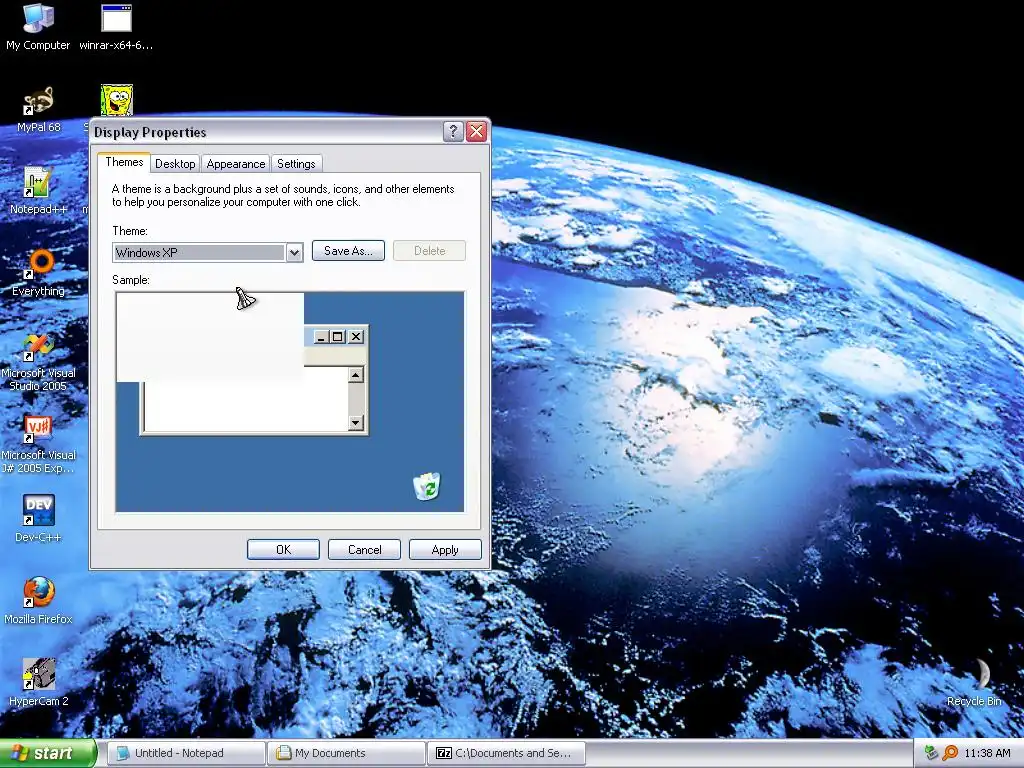Launch MyPal 68 browser shortcut

[x=38, y=108]
